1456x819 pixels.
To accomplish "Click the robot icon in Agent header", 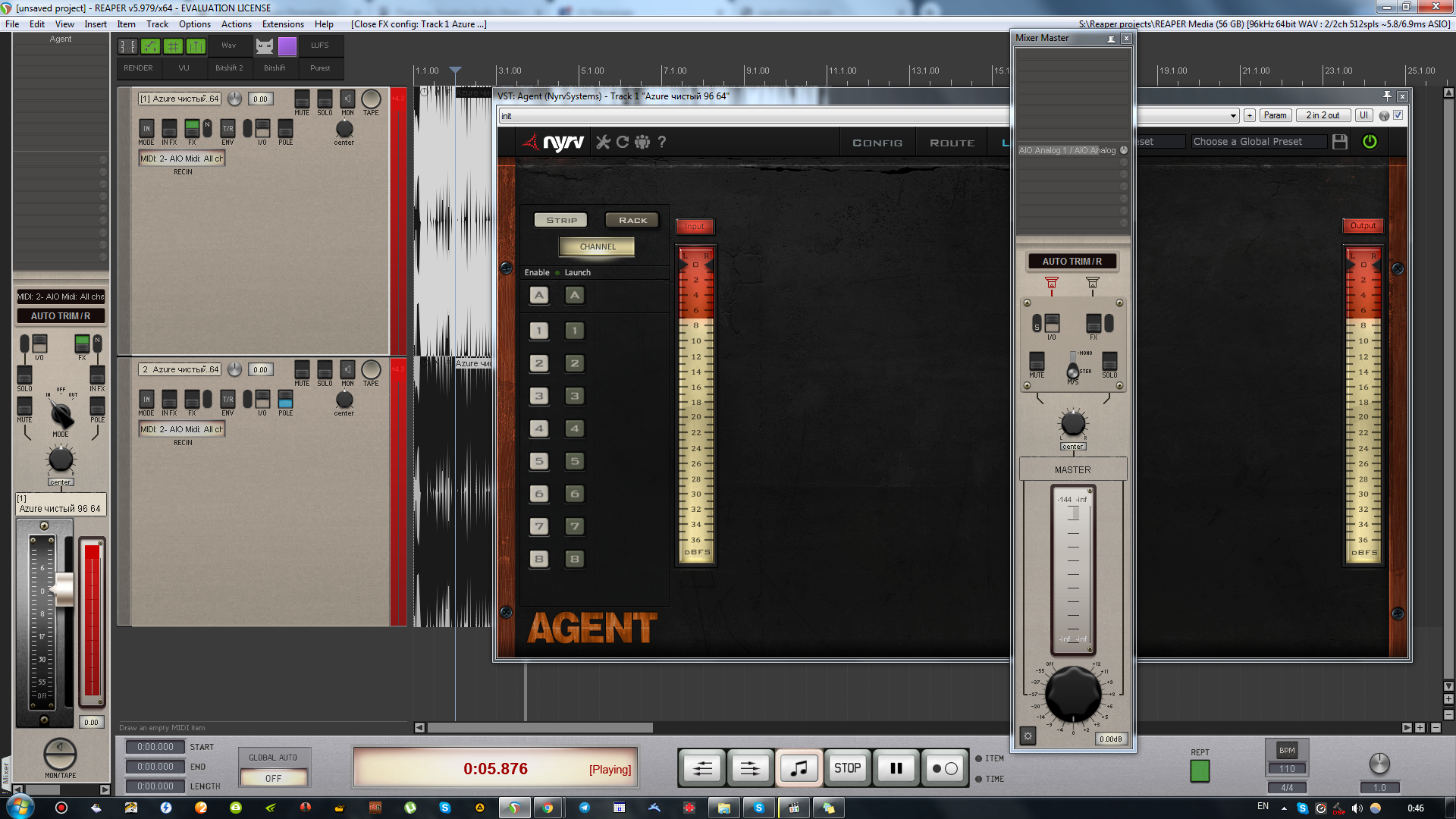I will [x=642, y=142].
